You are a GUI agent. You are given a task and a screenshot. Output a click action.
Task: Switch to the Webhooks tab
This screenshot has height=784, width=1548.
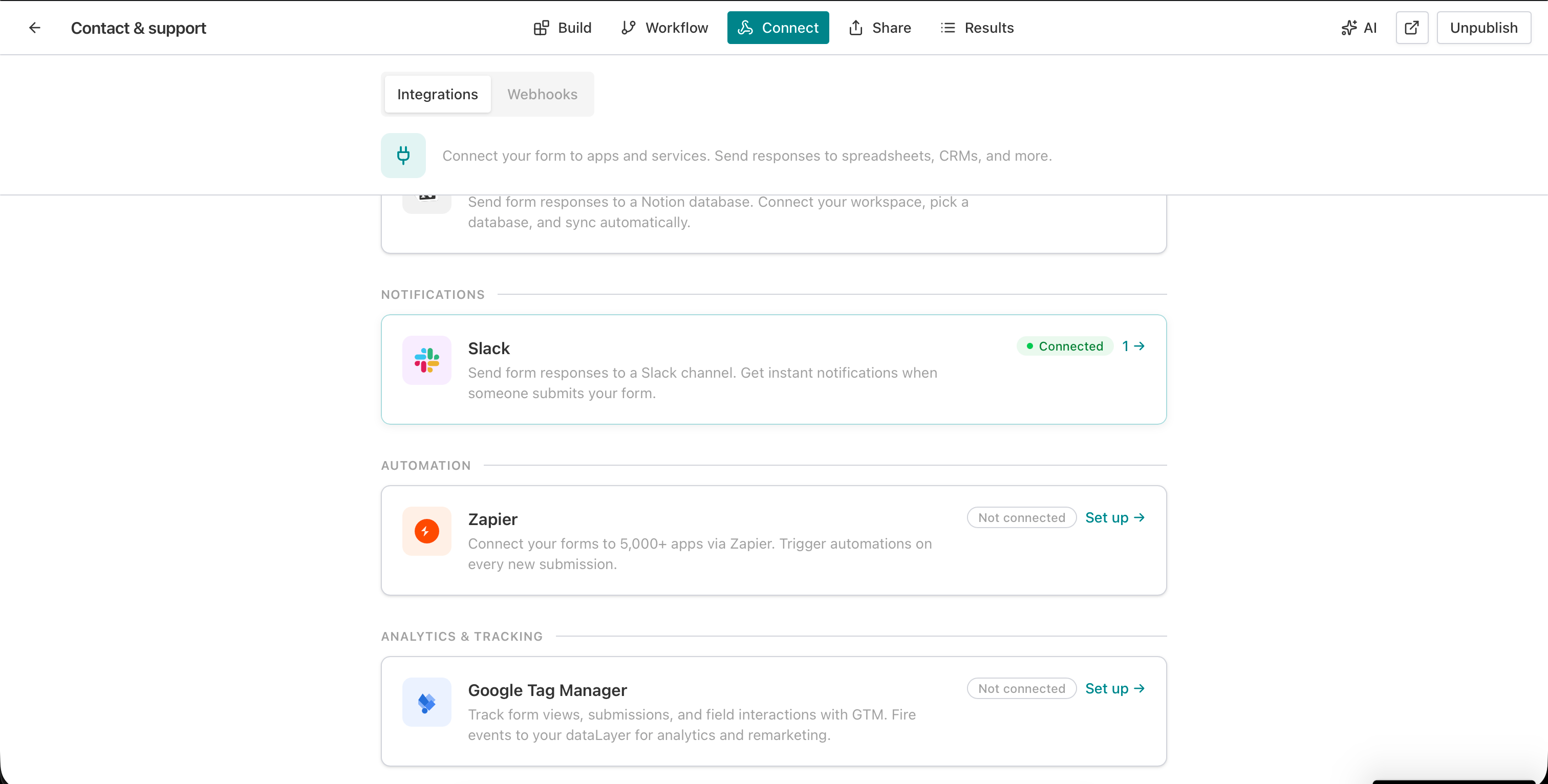point(542,94)
